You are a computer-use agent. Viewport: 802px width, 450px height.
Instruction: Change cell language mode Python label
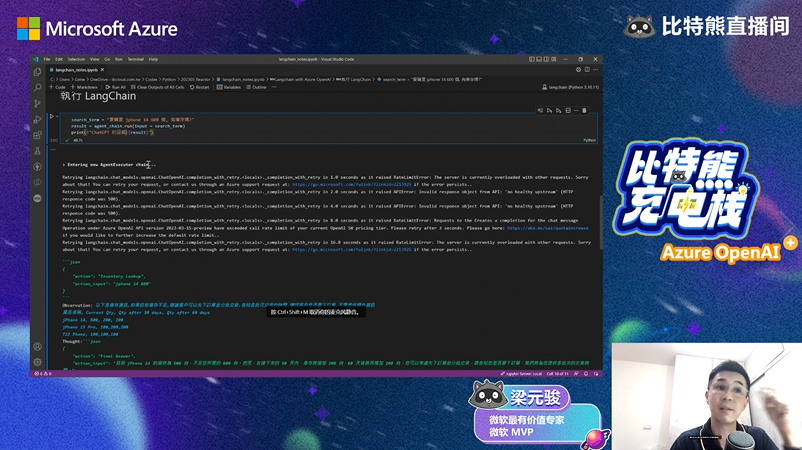(589, 140)
